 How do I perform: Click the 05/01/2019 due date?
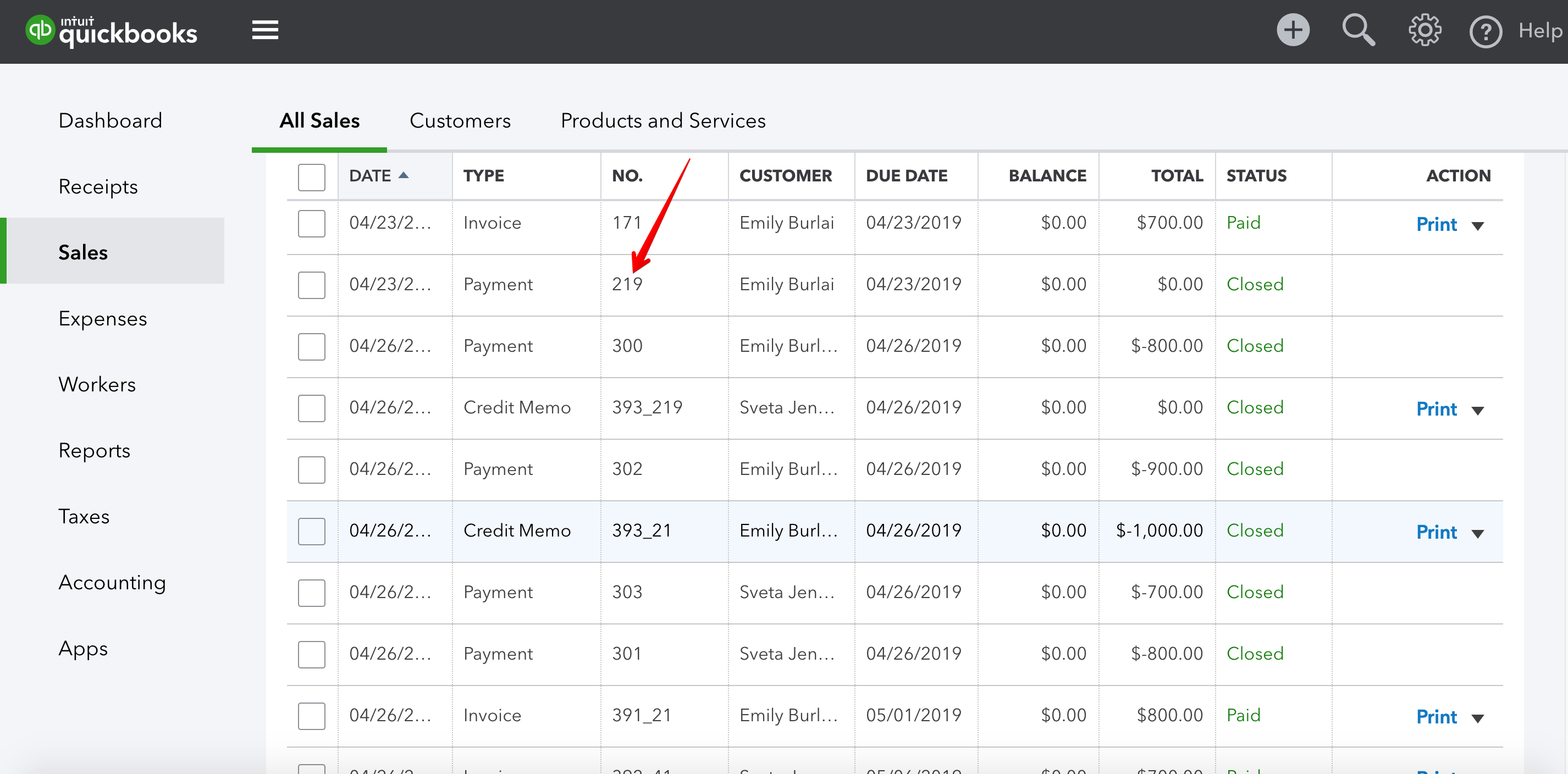tap(913, 715)
